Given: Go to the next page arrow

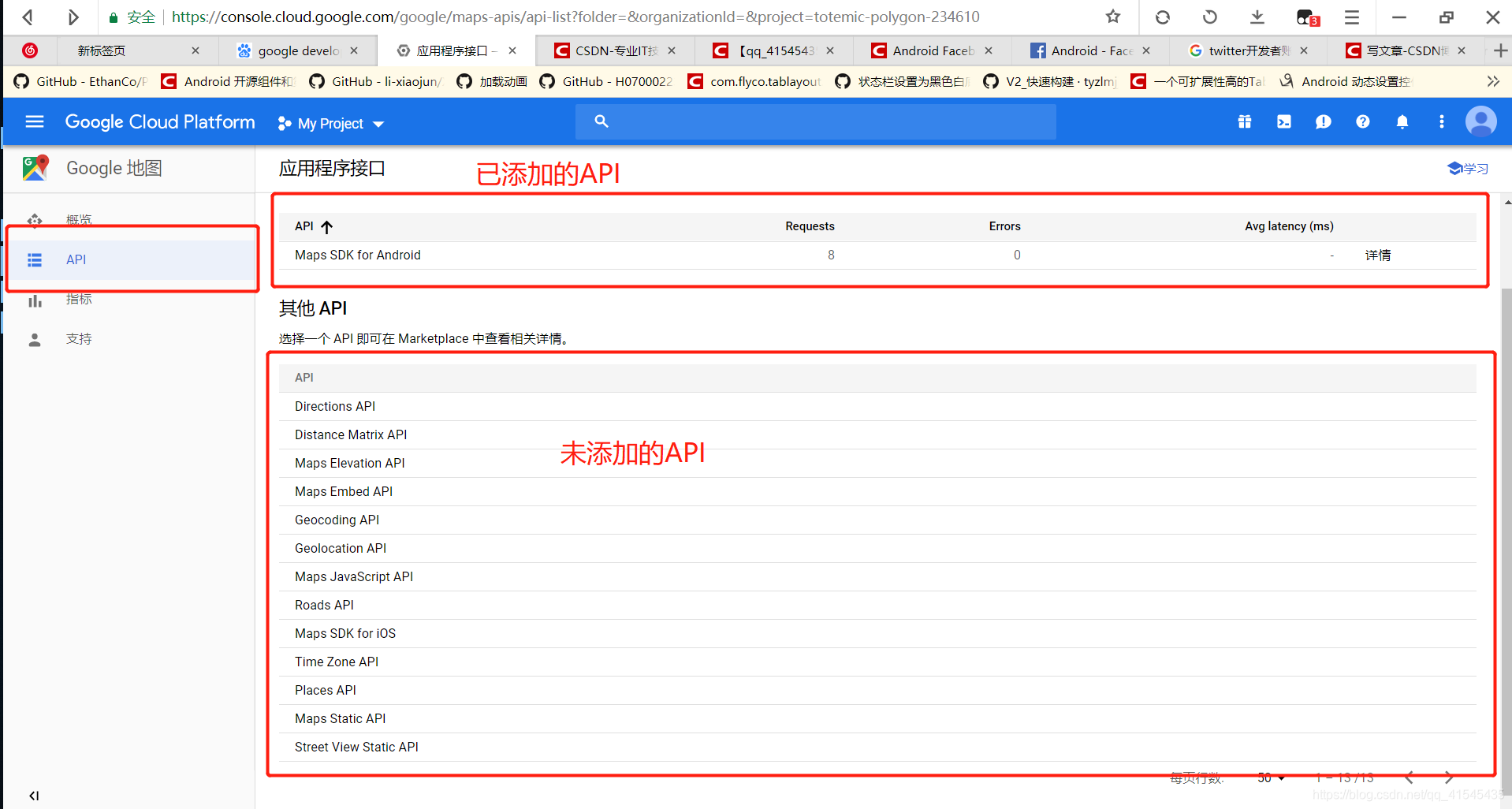Looking at the screenshot, I should [x=1449, y=777].
